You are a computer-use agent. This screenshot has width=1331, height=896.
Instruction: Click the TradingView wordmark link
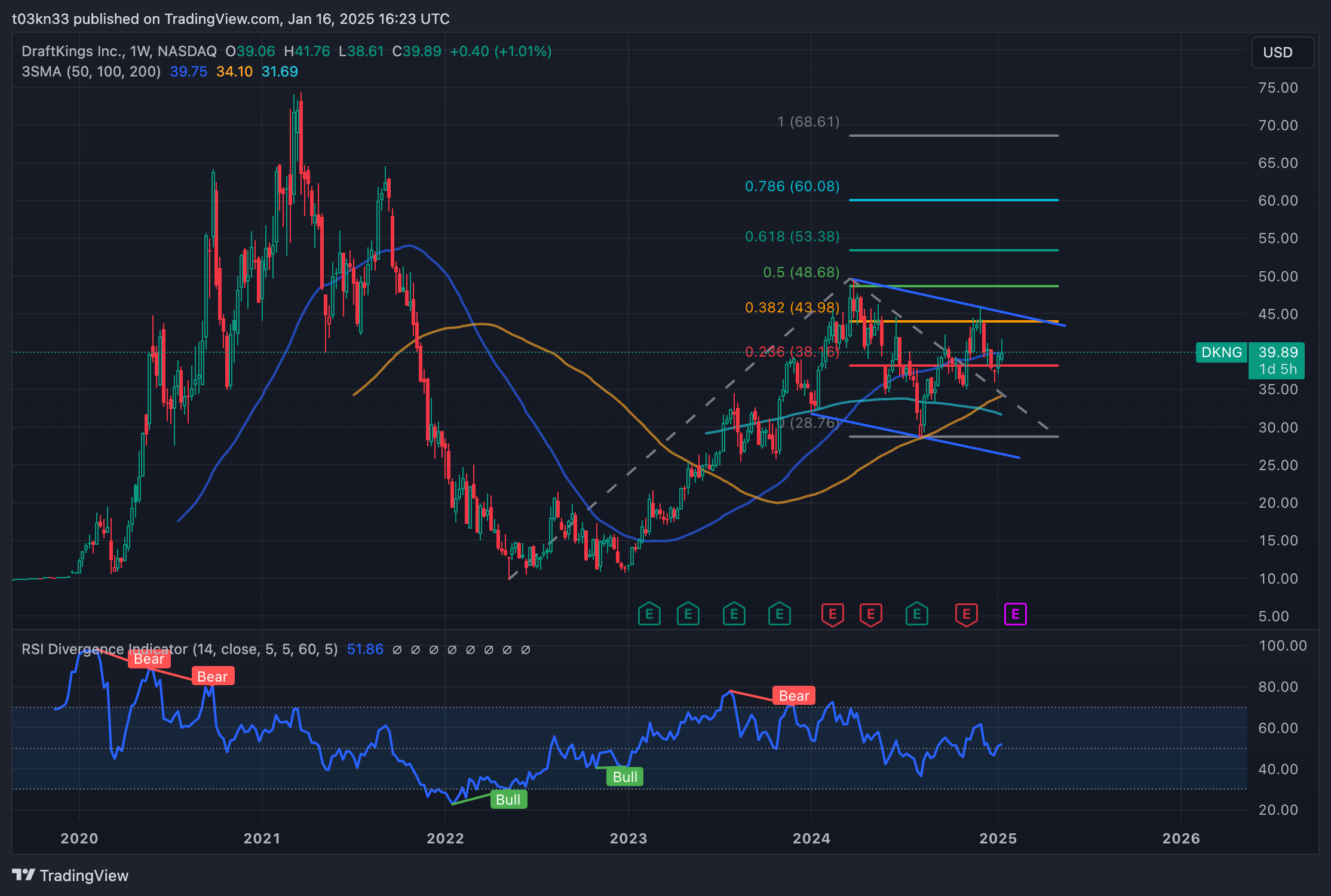pos(84,875)
